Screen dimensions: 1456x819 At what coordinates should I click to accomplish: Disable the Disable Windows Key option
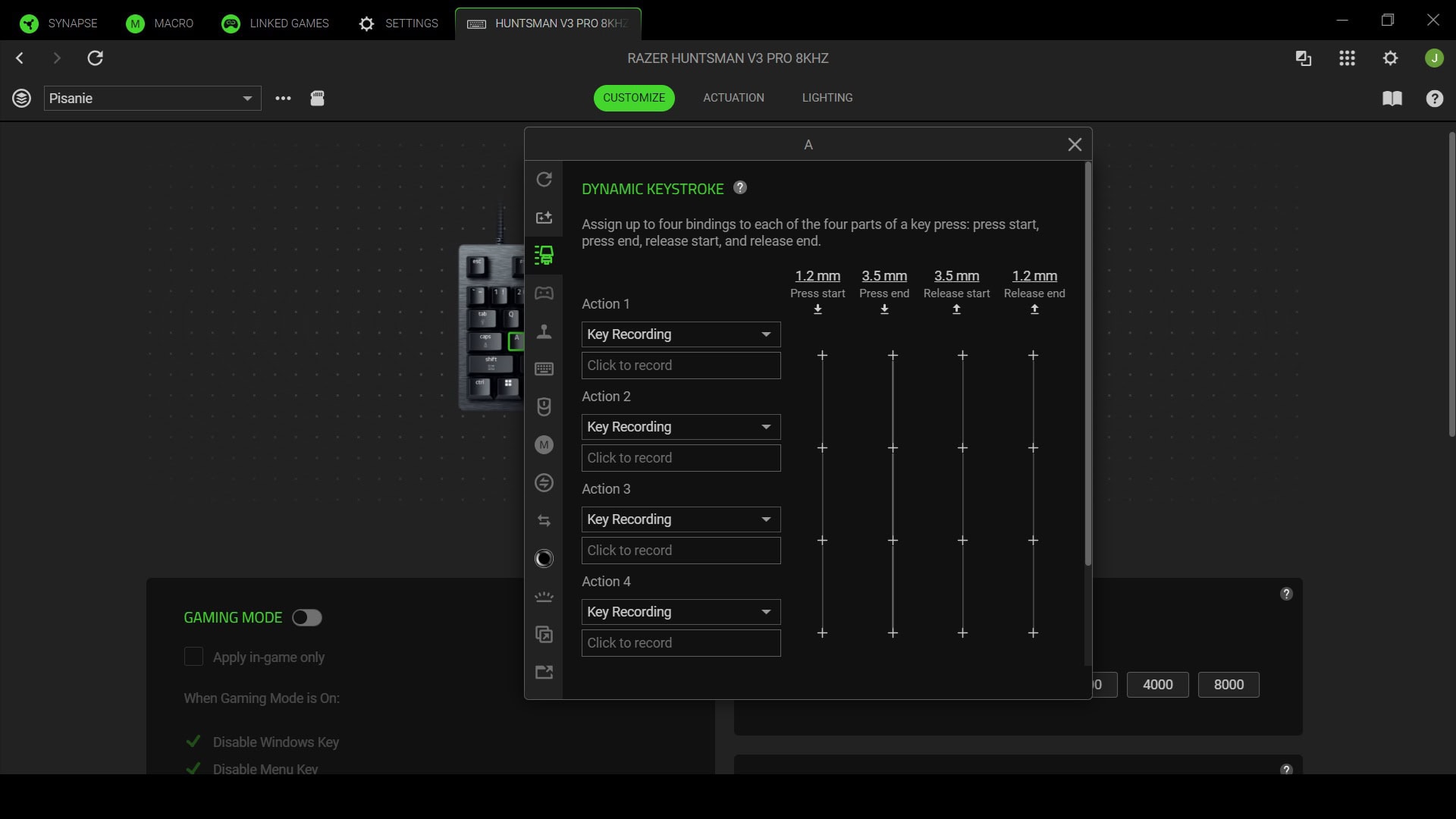tap(193, 742)
